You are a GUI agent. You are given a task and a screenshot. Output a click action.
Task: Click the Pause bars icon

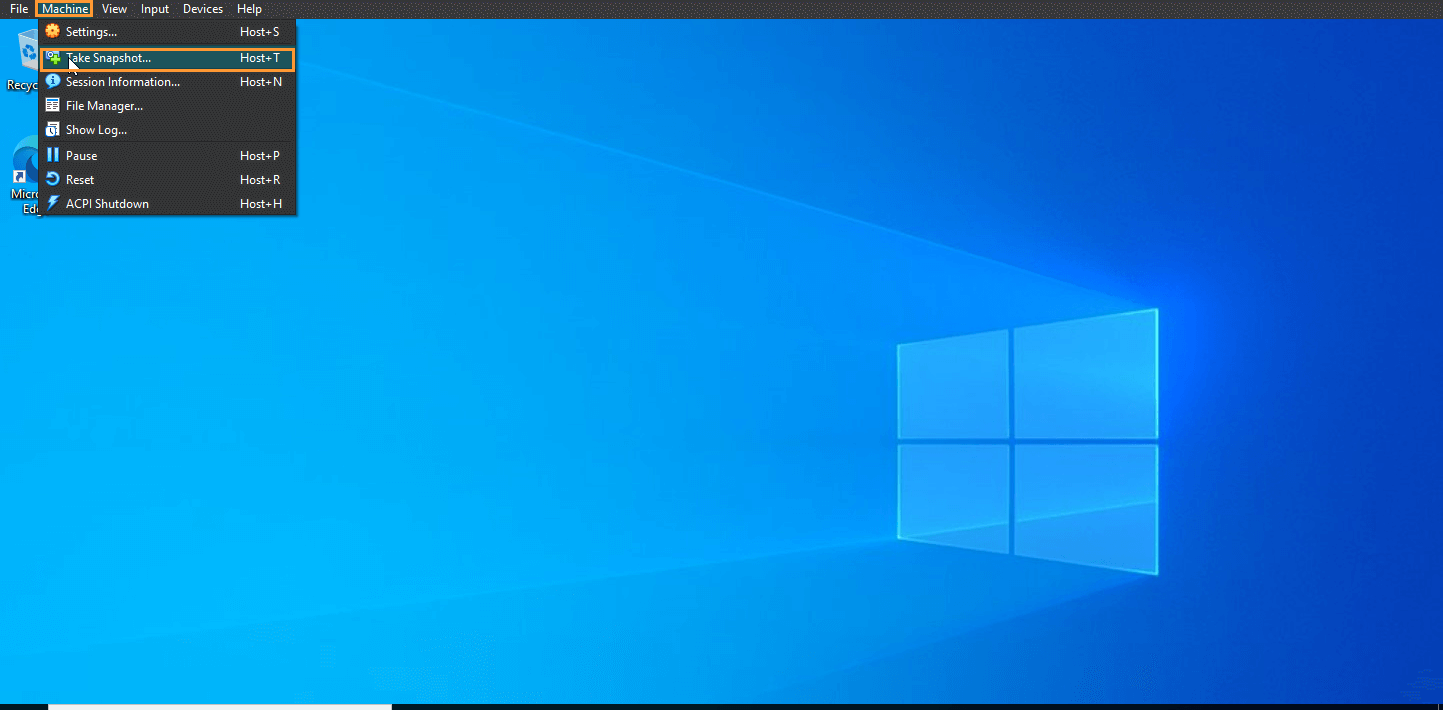pyautogui.click(x=53, y=155)
